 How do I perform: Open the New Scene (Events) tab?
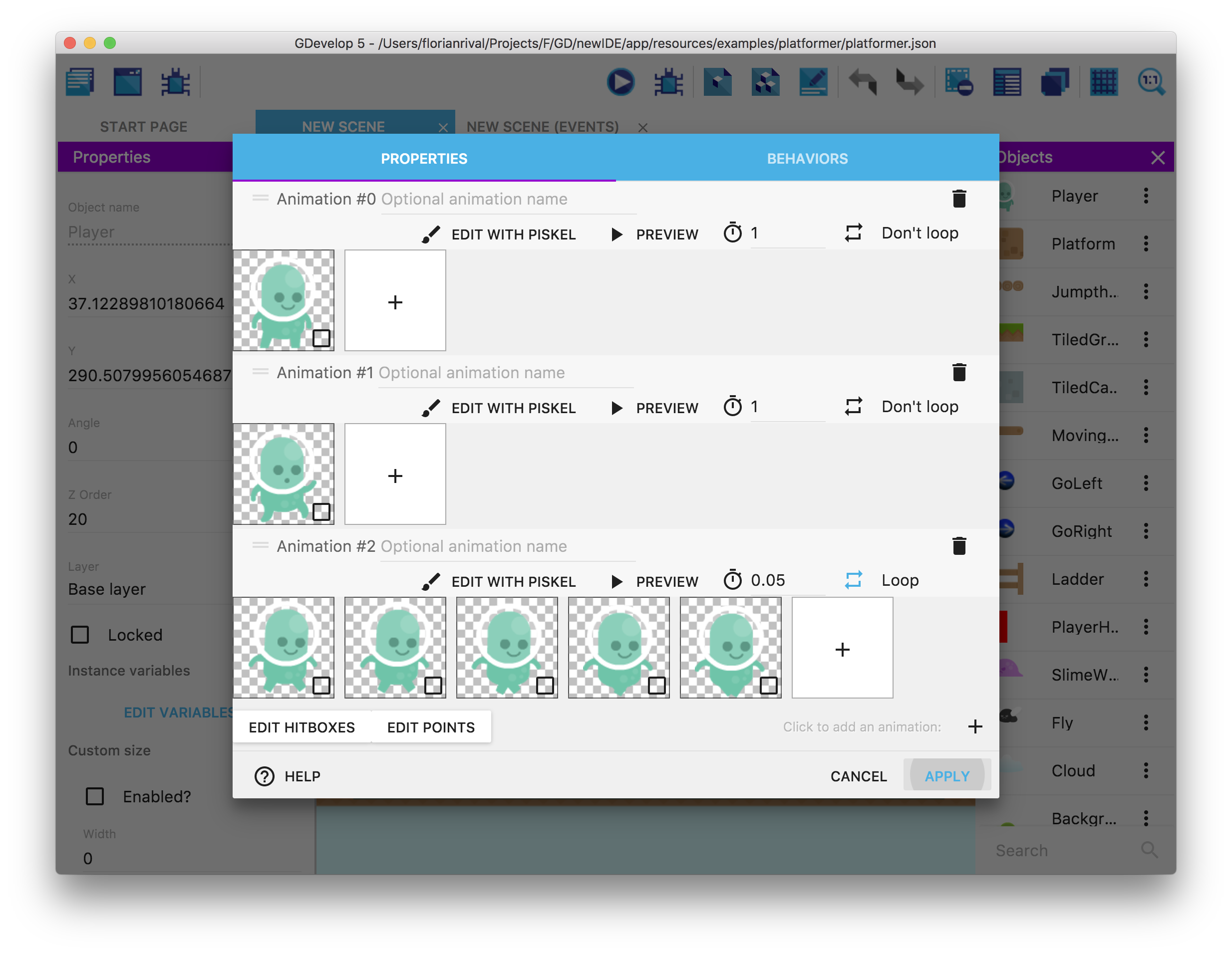coord(542,127)
